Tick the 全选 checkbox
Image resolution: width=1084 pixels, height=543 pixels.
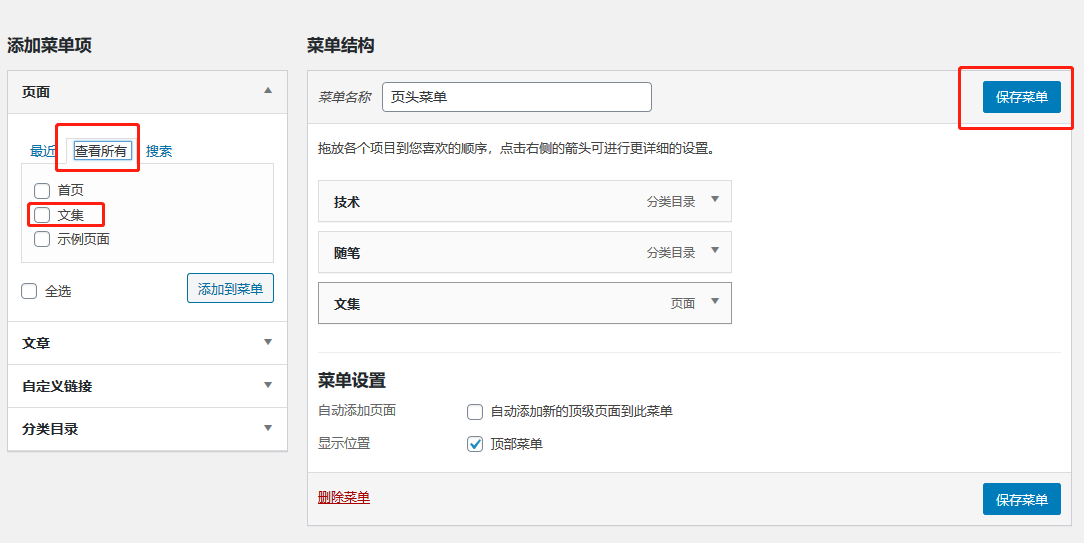tap(29, 291)
